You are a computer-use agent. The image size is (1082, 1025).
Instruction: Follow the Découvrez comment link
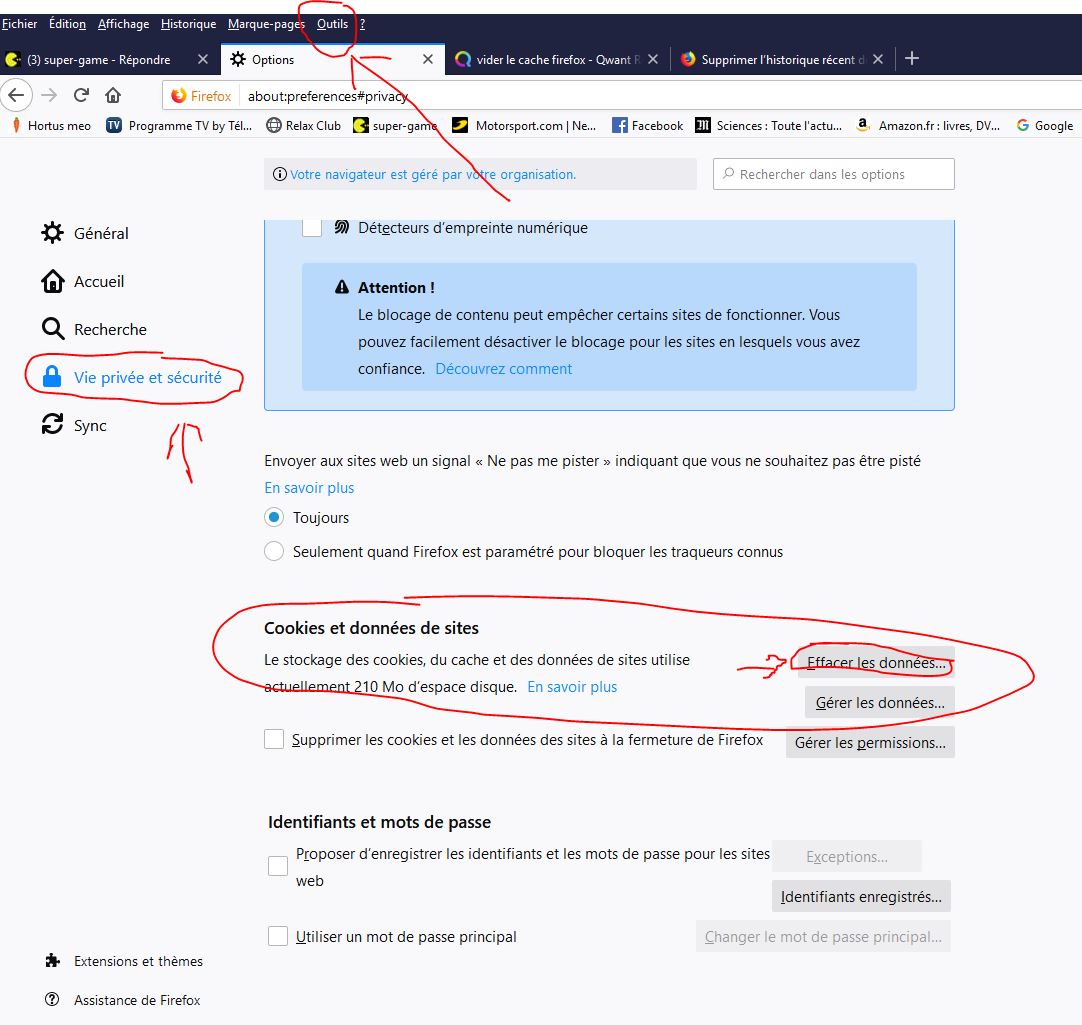pos(503,369)
